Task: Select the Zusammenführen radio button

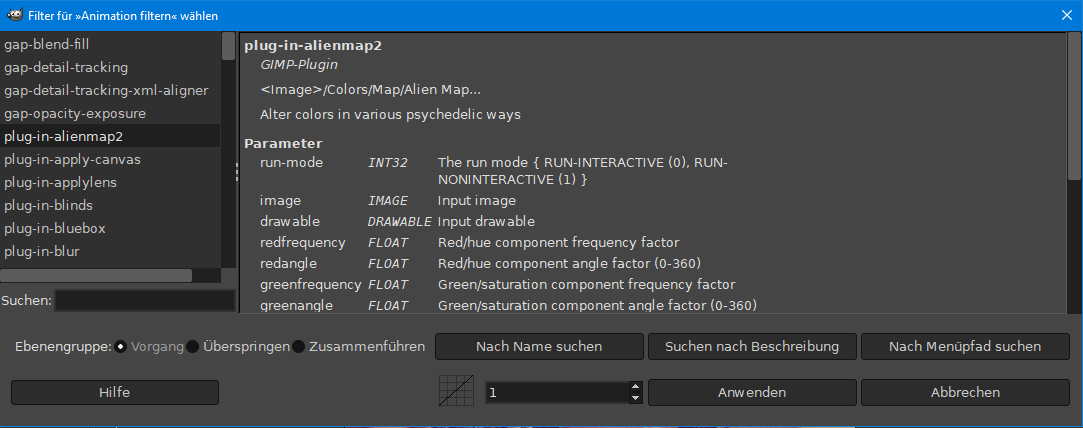Action: pyautogui.click(x=298, y=347)
